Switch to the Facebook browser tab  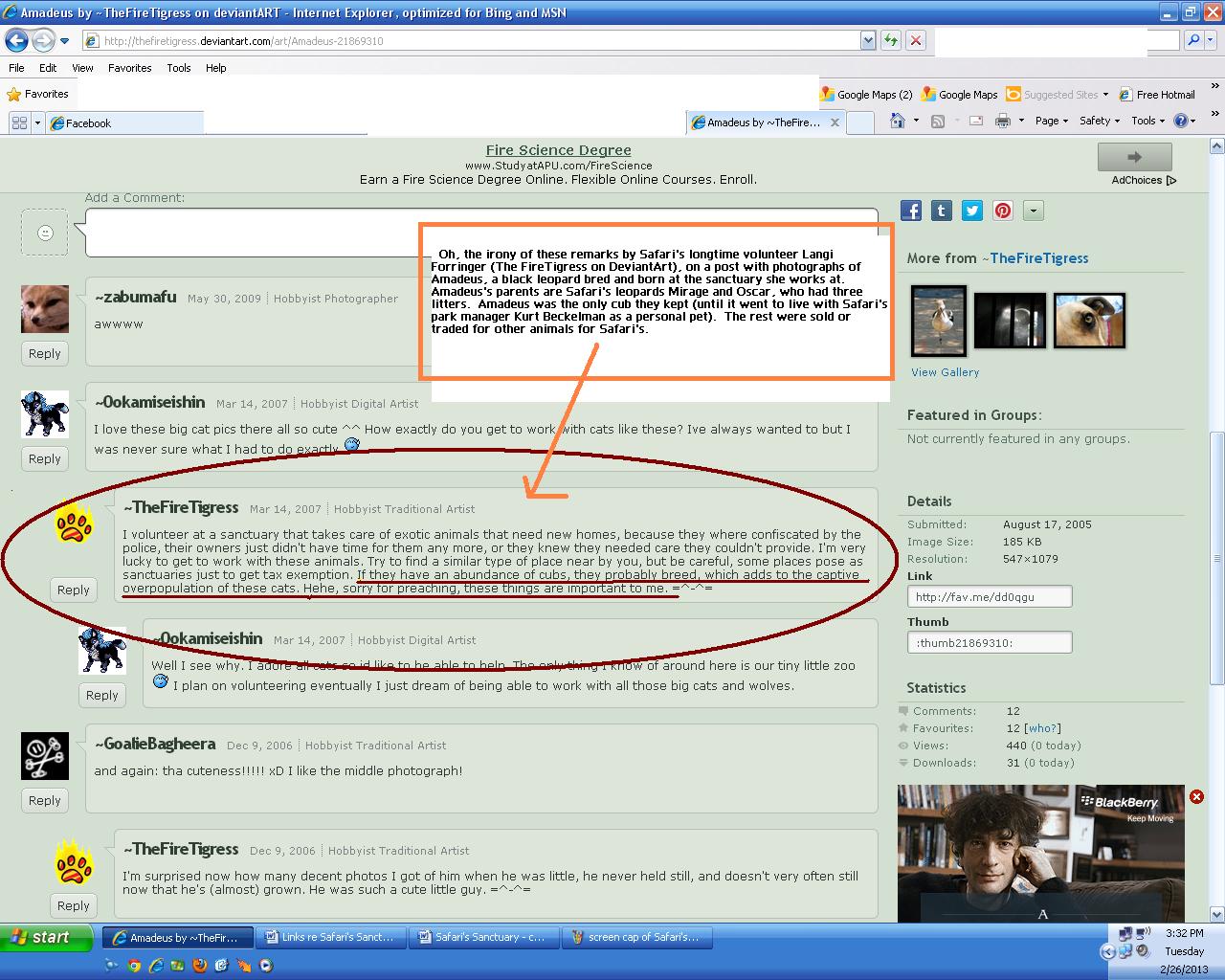pyautogui.click(x=88, y=122)
